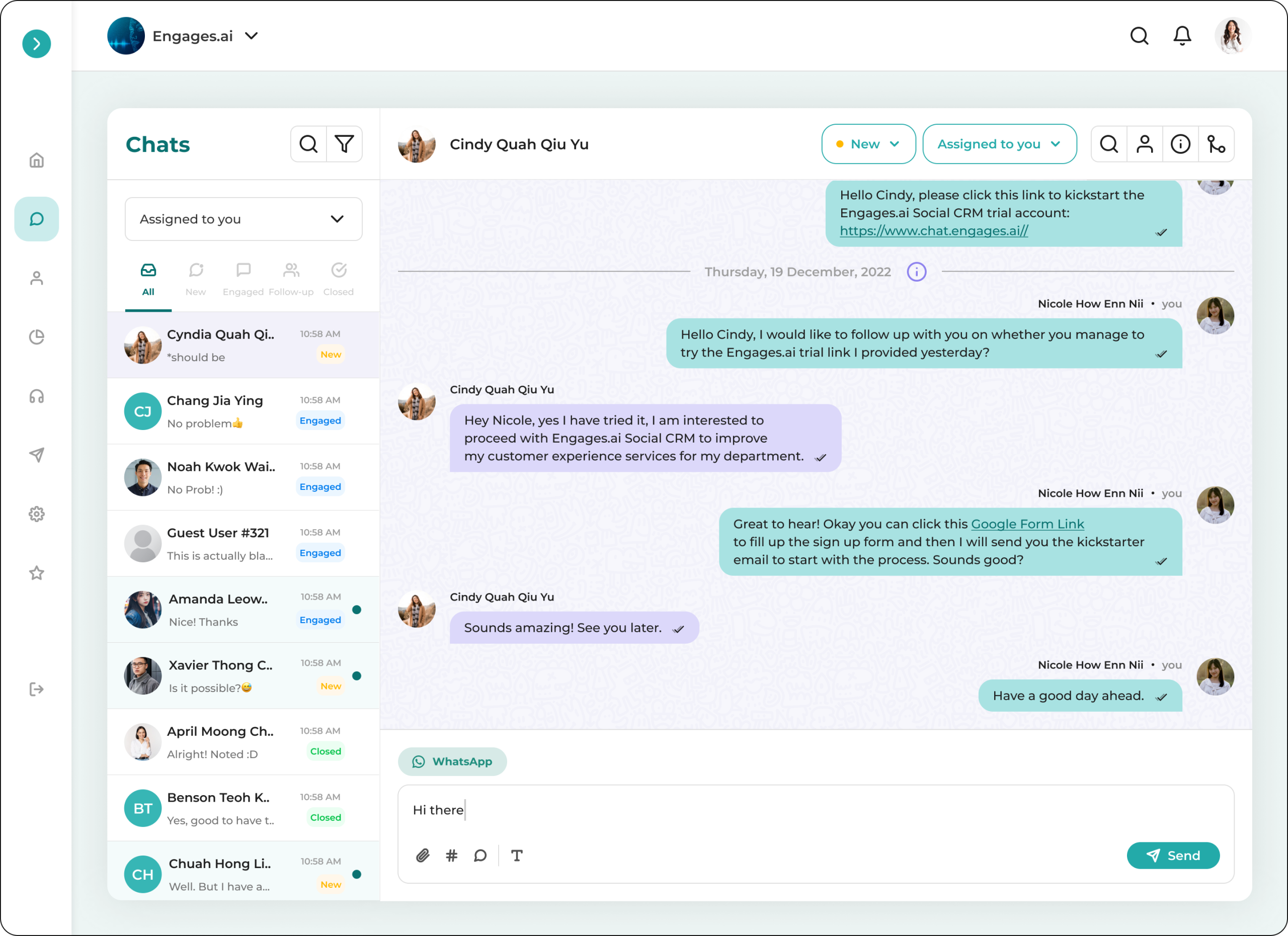The width and height of the screenshot is (1288, 936).
Task: Open Assigned to you dropdown in header
Action: (999, 144)
